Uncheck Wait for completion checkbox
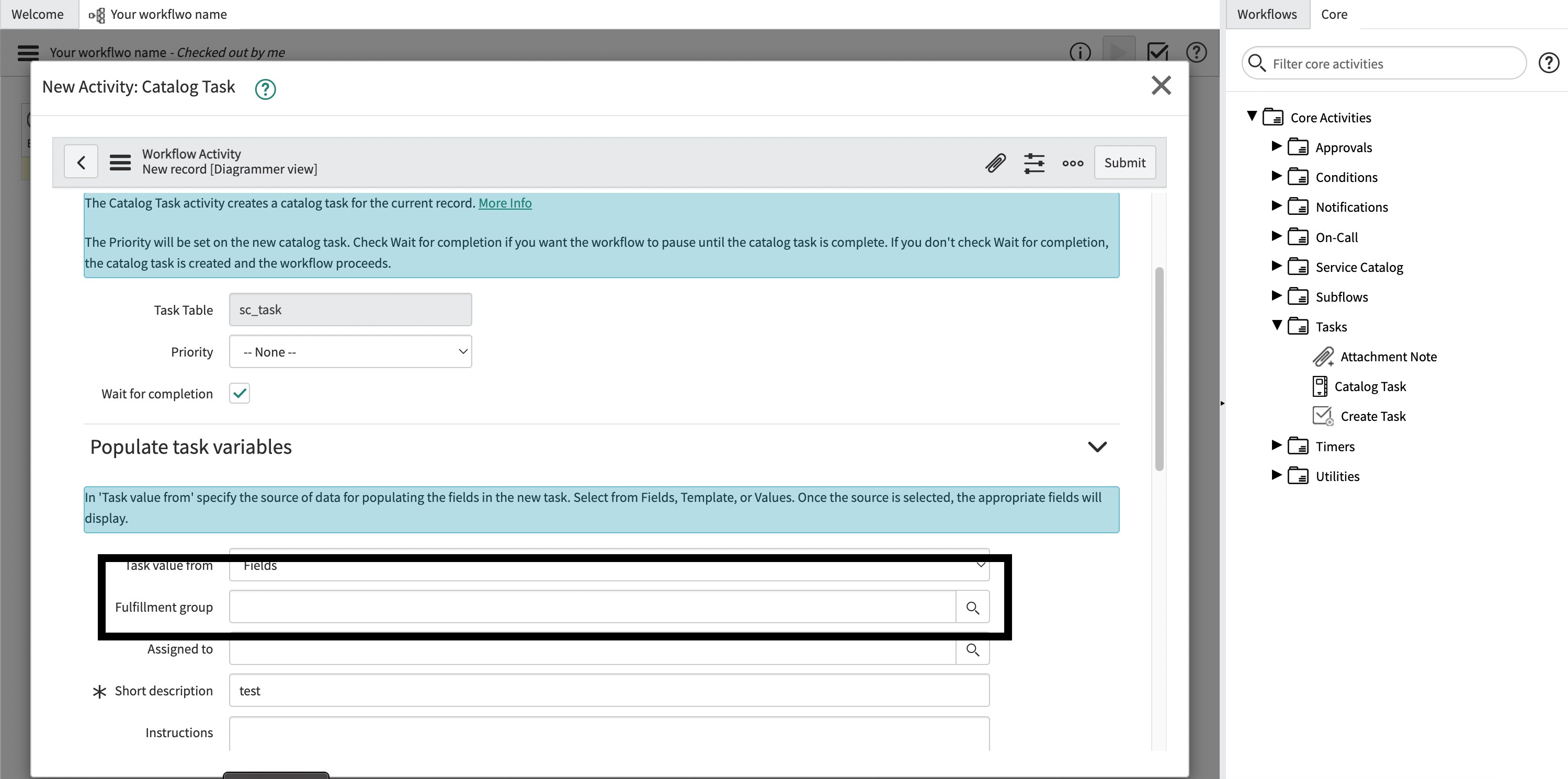Viewport: 1568px width, 779px height. [239, 393]
